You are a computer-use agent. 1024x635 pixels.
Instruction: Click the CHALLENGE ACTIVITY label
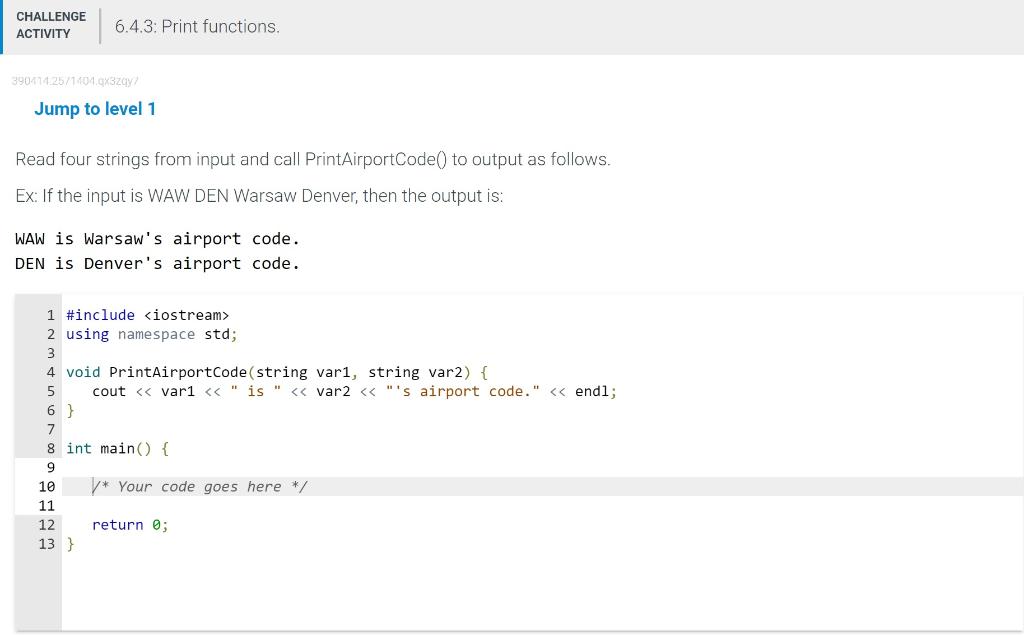click(50, 24)
